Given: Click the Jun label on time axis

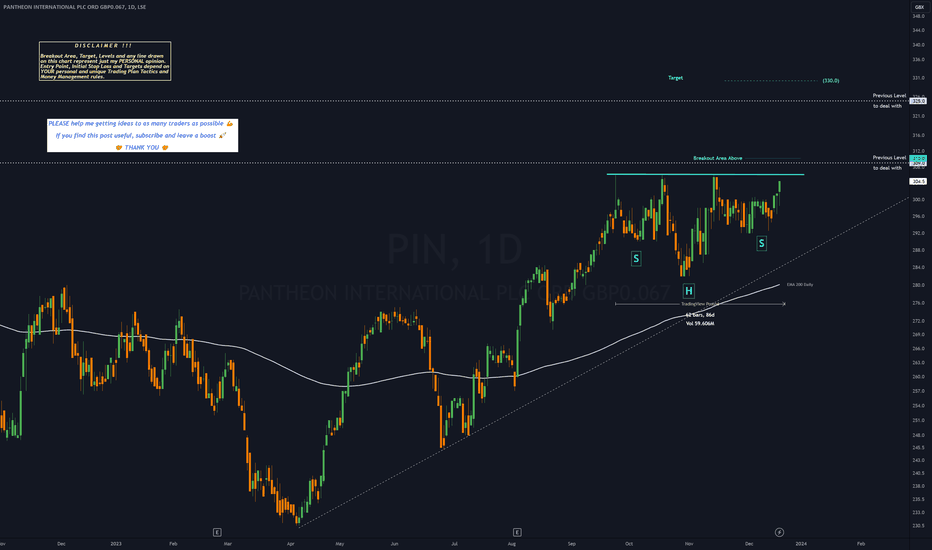Looking at the screenshot, I should pos(394,543).
